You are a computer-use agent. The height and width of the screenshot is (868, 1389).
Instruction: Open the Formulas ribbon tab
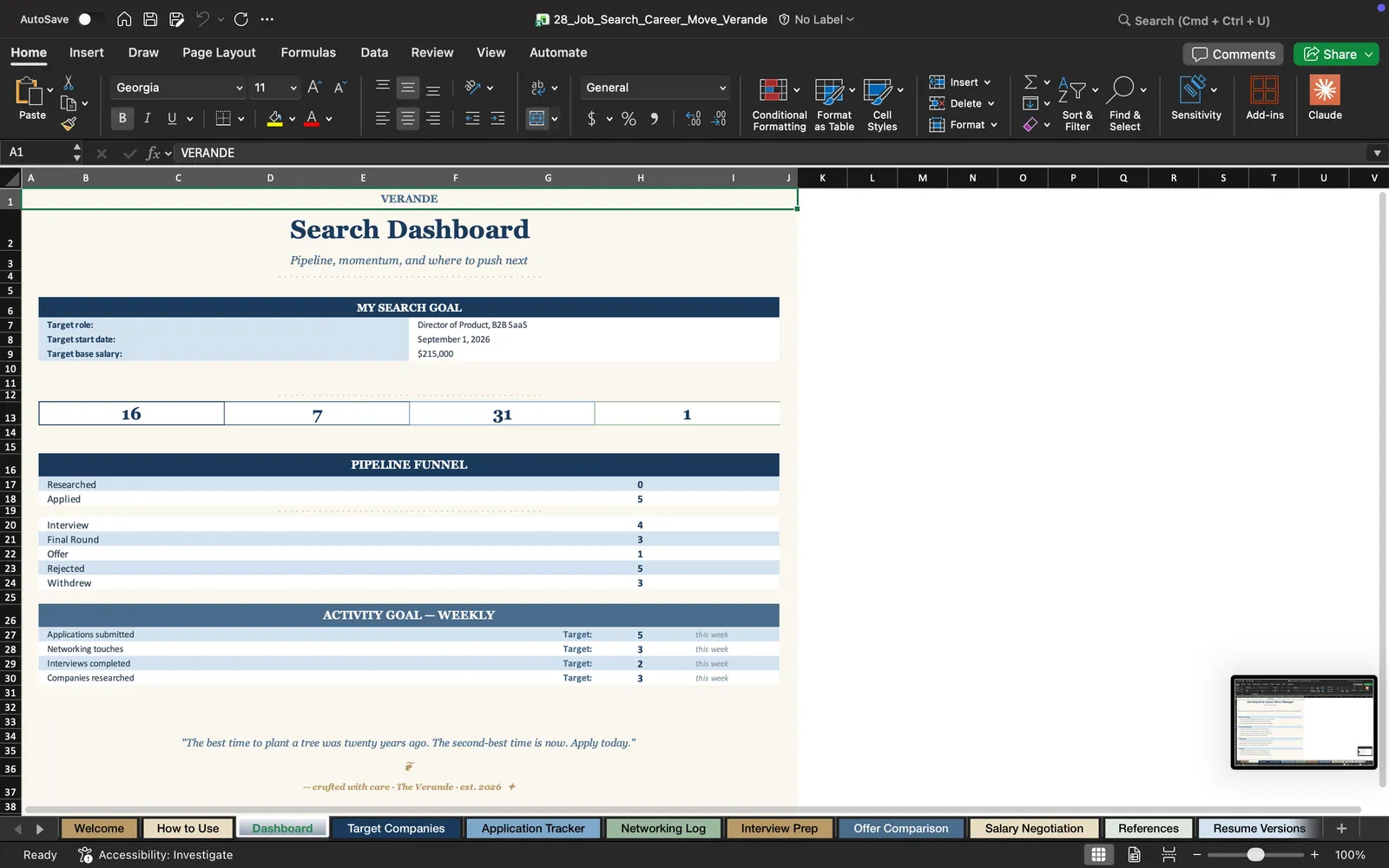308,52
